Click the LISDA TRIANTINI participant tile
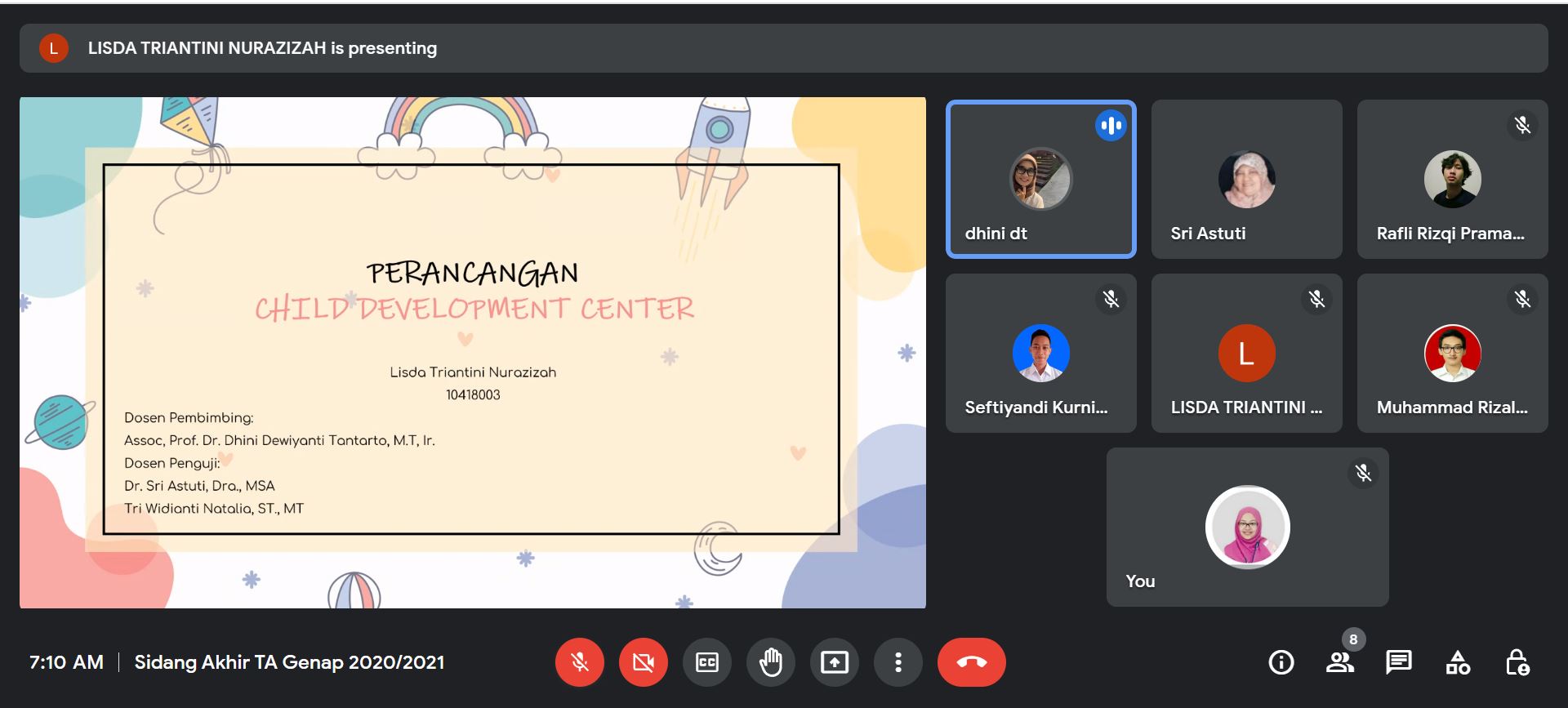1568x708 pixels. coord(1246,353)
